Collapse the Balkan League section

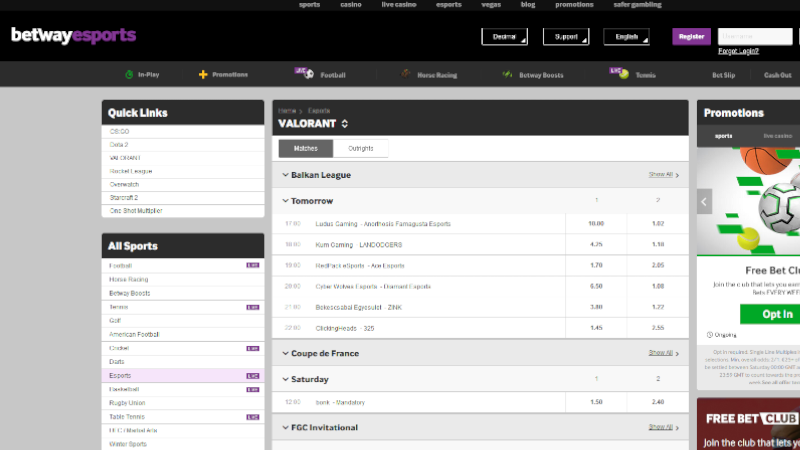point(285,175)
